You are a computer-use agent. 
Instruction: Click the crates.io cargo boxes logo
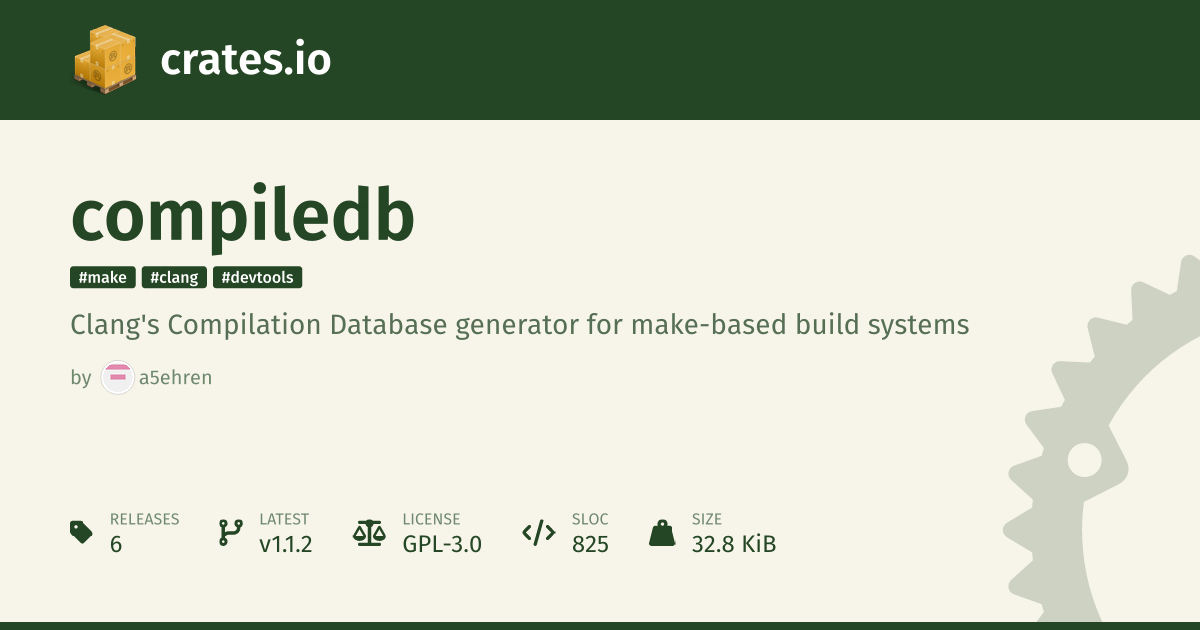point(105,60)
